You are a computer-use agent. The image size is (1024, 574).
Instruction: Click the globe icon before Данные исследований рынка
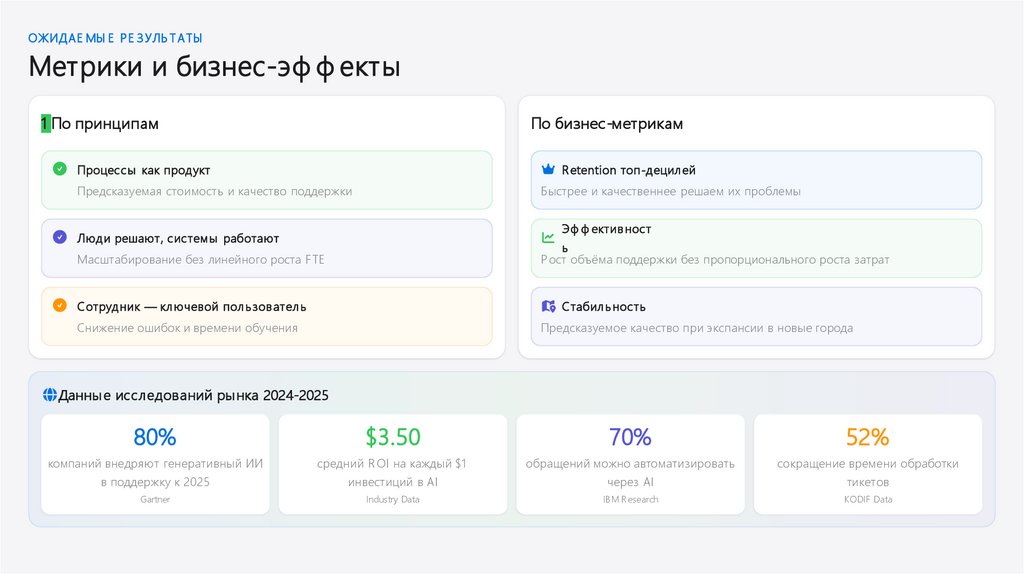(x=50, y=395)
